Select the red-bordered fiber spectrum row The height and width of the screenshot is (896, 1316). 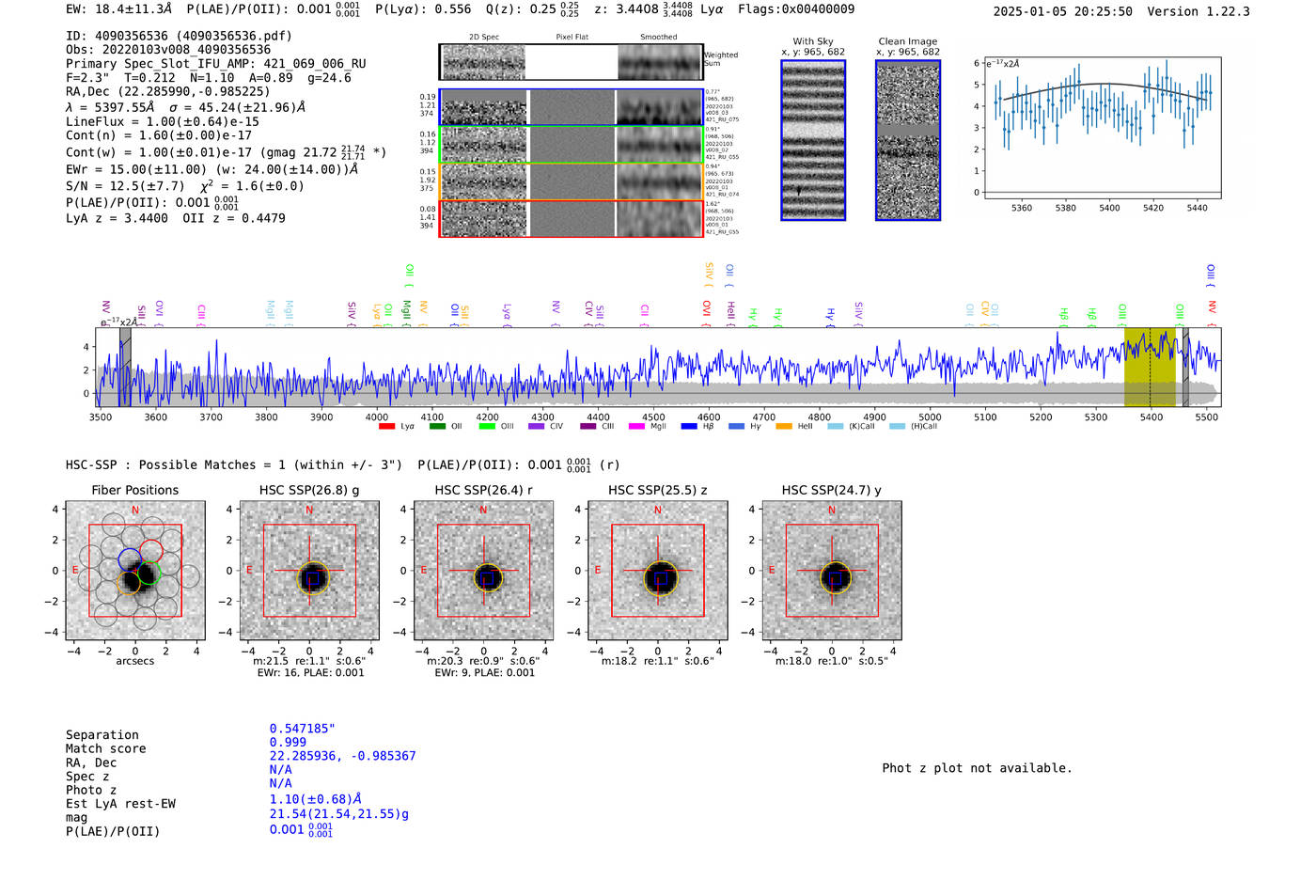click(571, 218)
